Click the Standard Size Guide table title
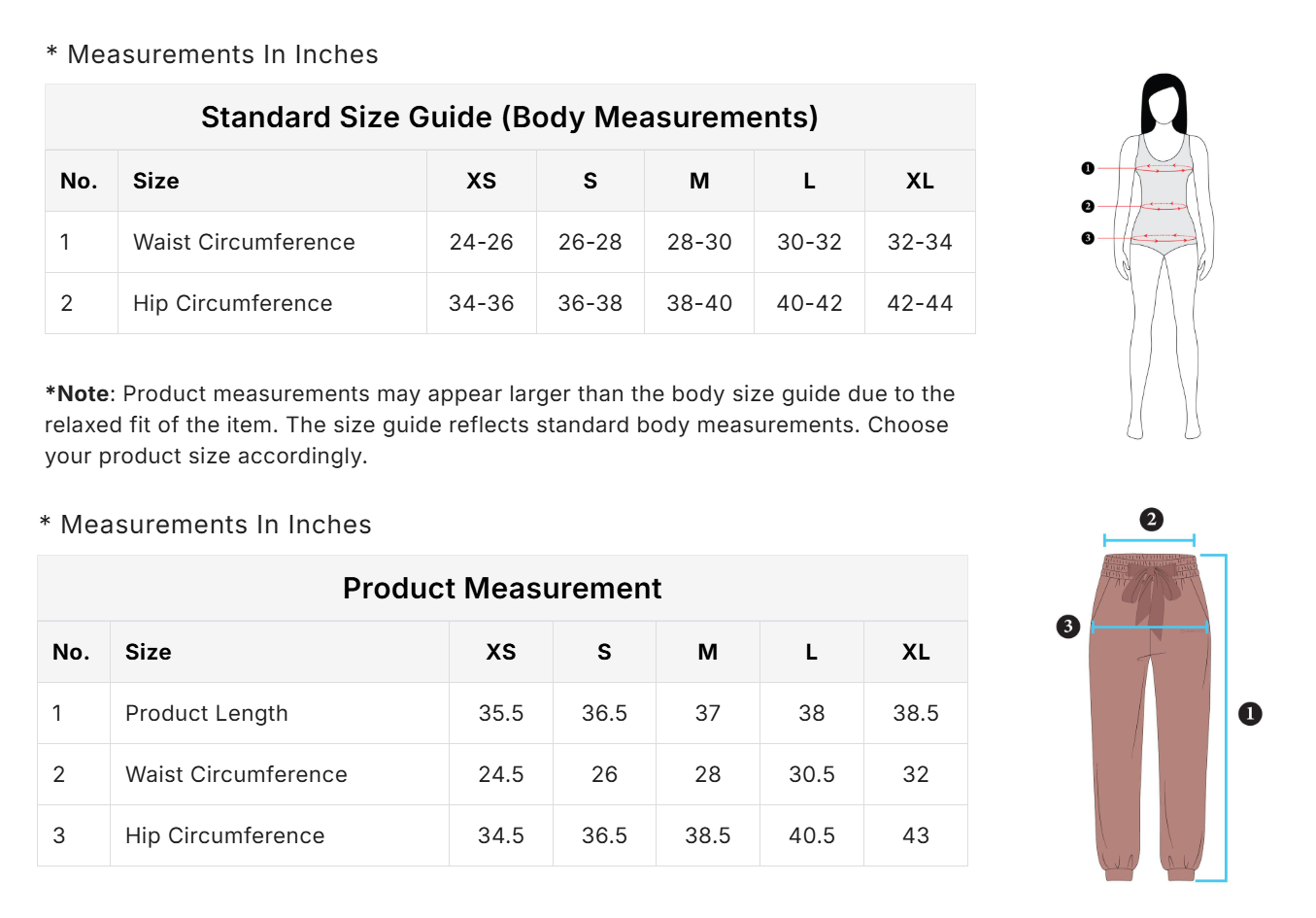Image resolution: width=1316 pixels, height=918 pixels. click(x=510, y=118)
